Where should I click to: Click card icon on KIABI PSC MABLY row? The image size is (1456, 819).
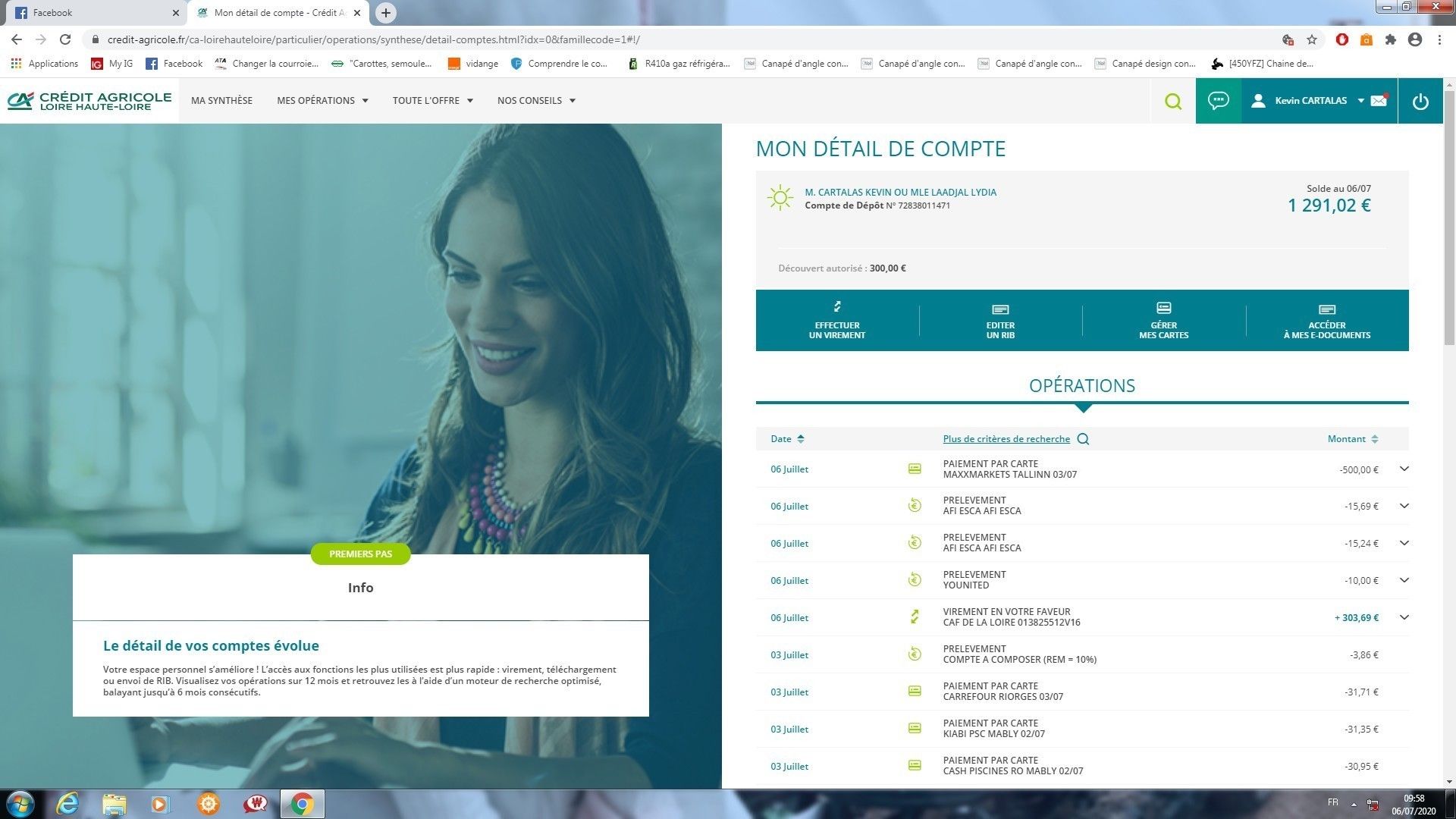915,728
